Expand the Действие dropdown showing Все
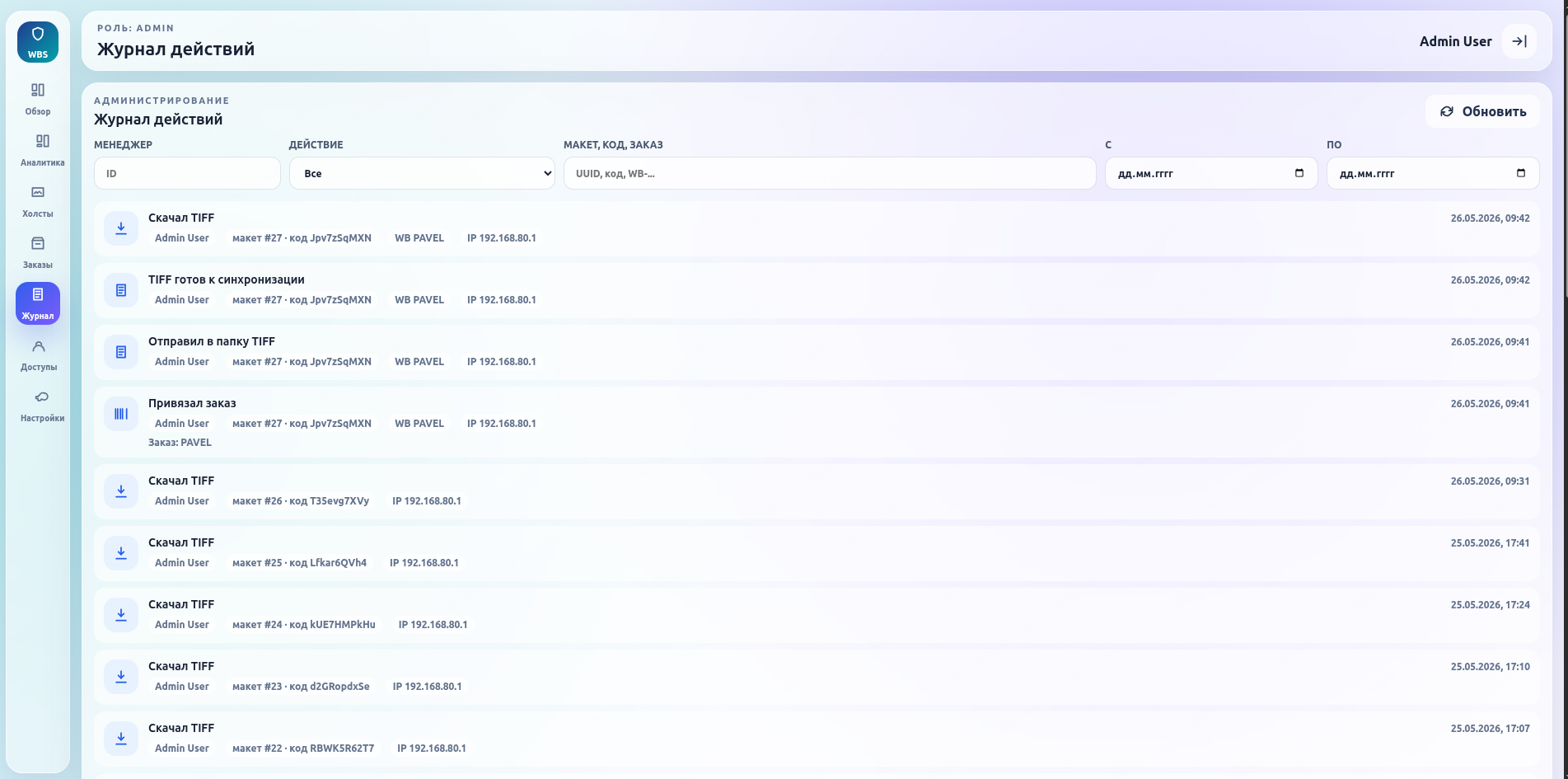Image resolution: width=1568 pixels, height=779 pixels. [422, 173]
